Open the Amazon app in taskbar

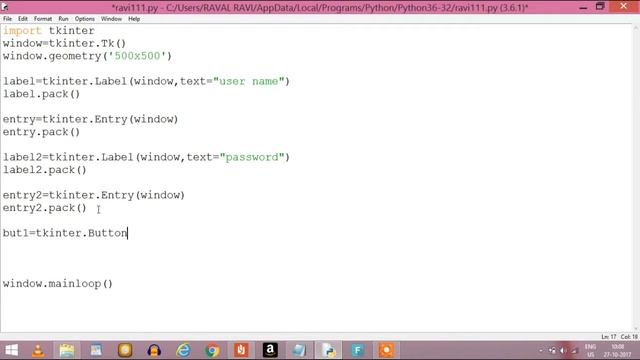(270, 350)
